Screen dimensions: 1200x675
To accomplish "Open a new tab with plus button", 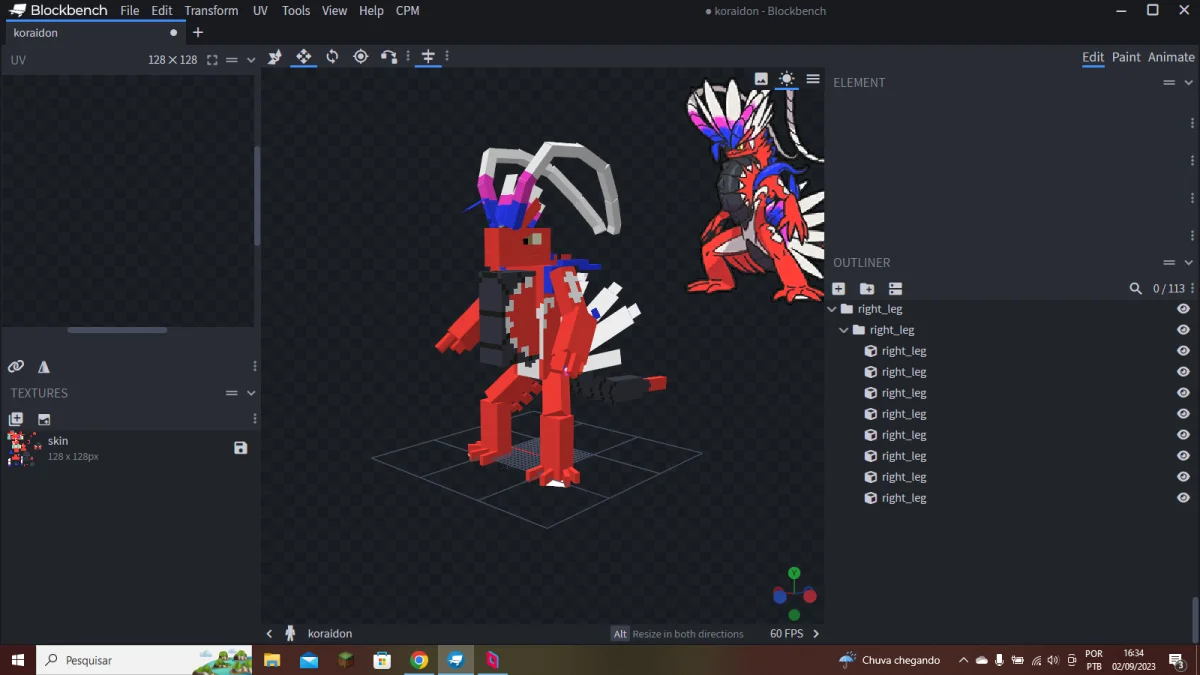I will pos(198,33).
